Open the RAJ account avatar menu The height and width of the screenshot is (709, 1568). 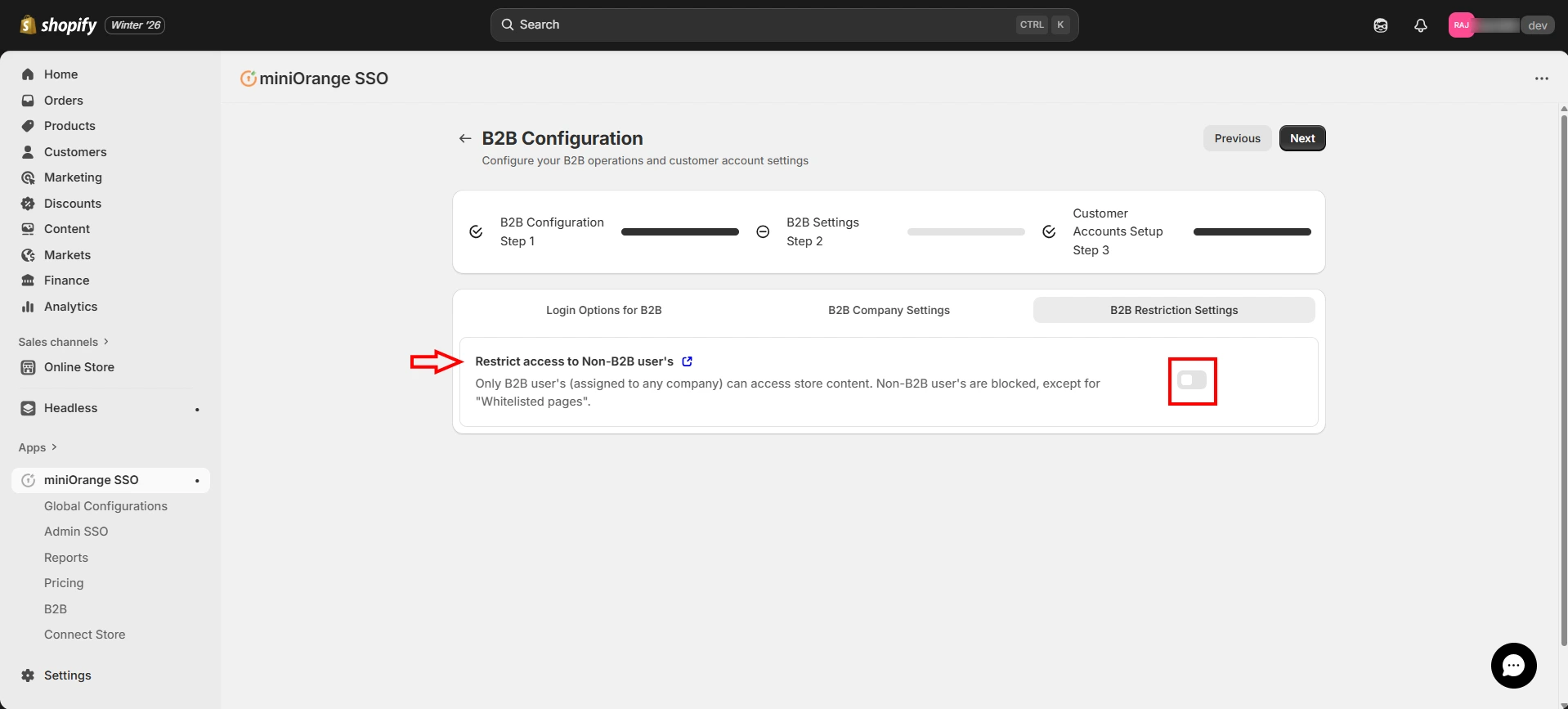tap(1461, 25)
